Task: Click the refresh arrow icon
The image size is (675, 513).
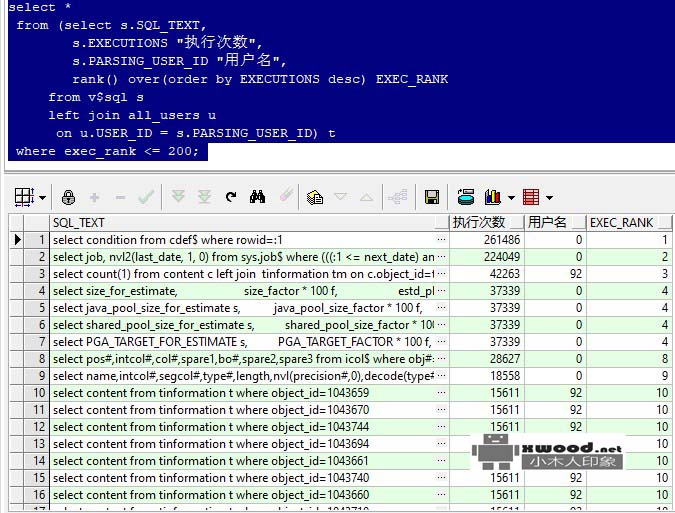Action: click(231, 197)
